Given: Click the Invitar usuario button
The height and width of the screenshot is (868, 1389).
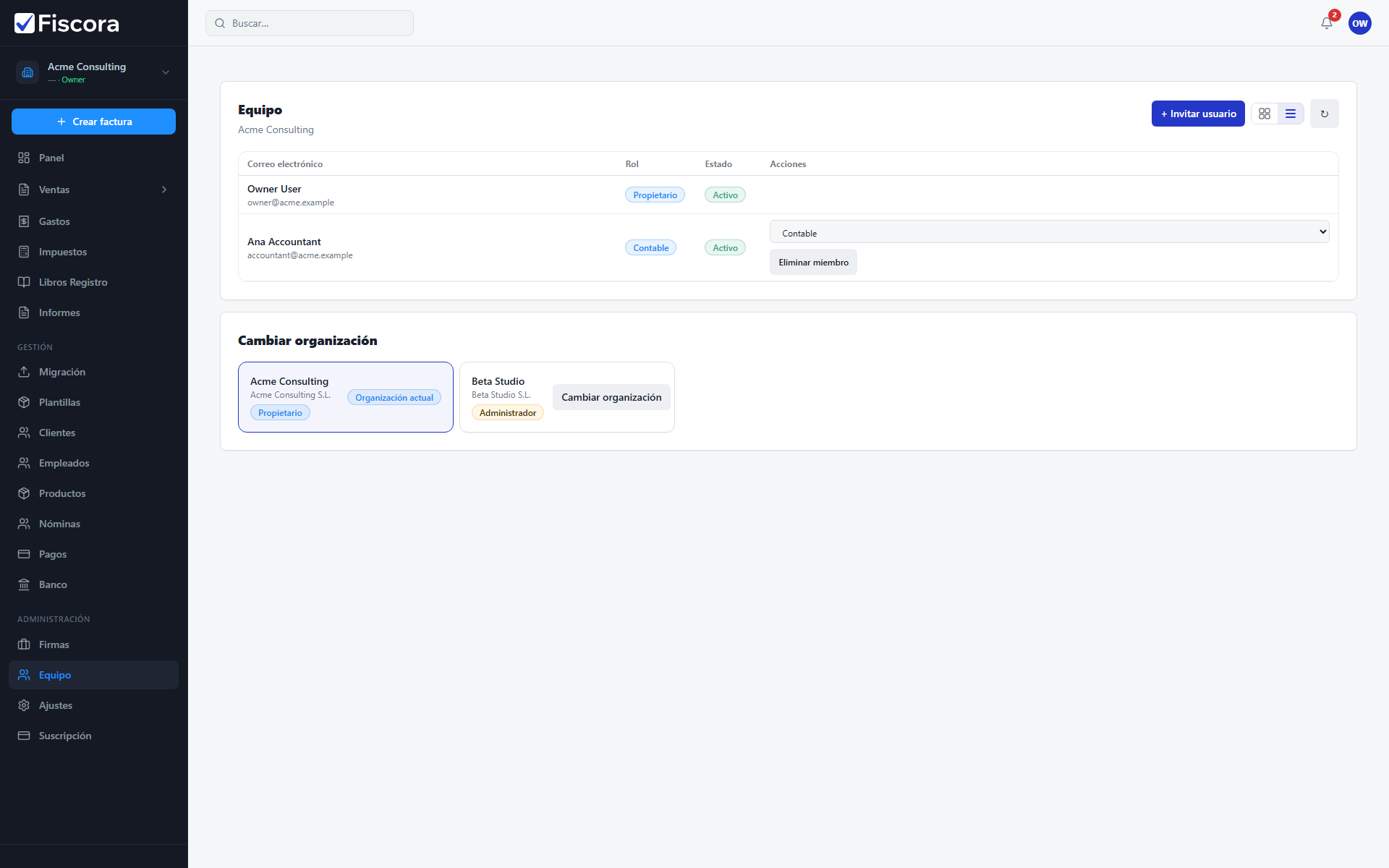Looking at the screenshot, I should point(1198,114).
